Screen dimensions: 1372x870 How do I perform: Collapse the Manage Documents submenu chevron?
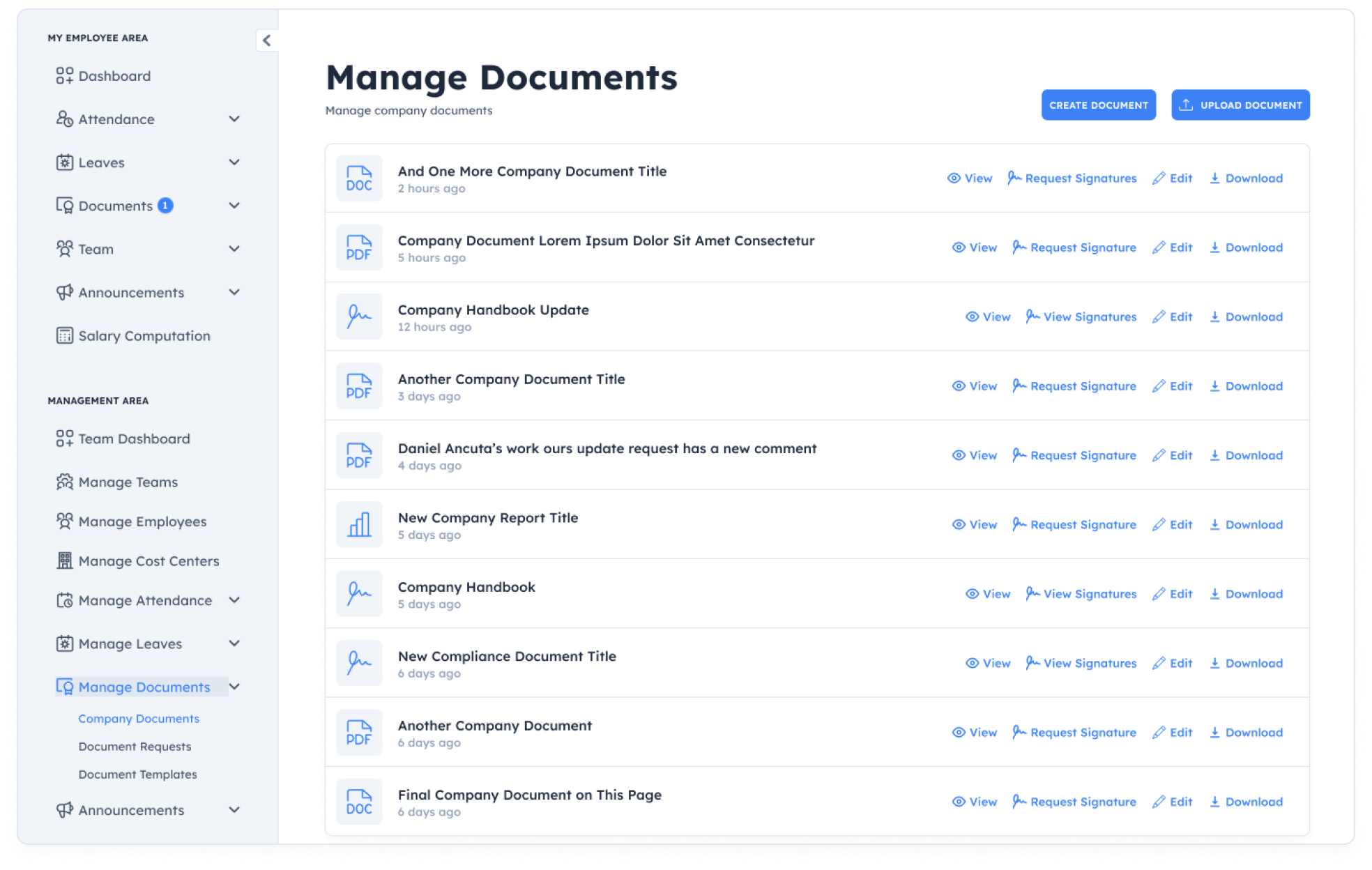[x=234, y=687]
